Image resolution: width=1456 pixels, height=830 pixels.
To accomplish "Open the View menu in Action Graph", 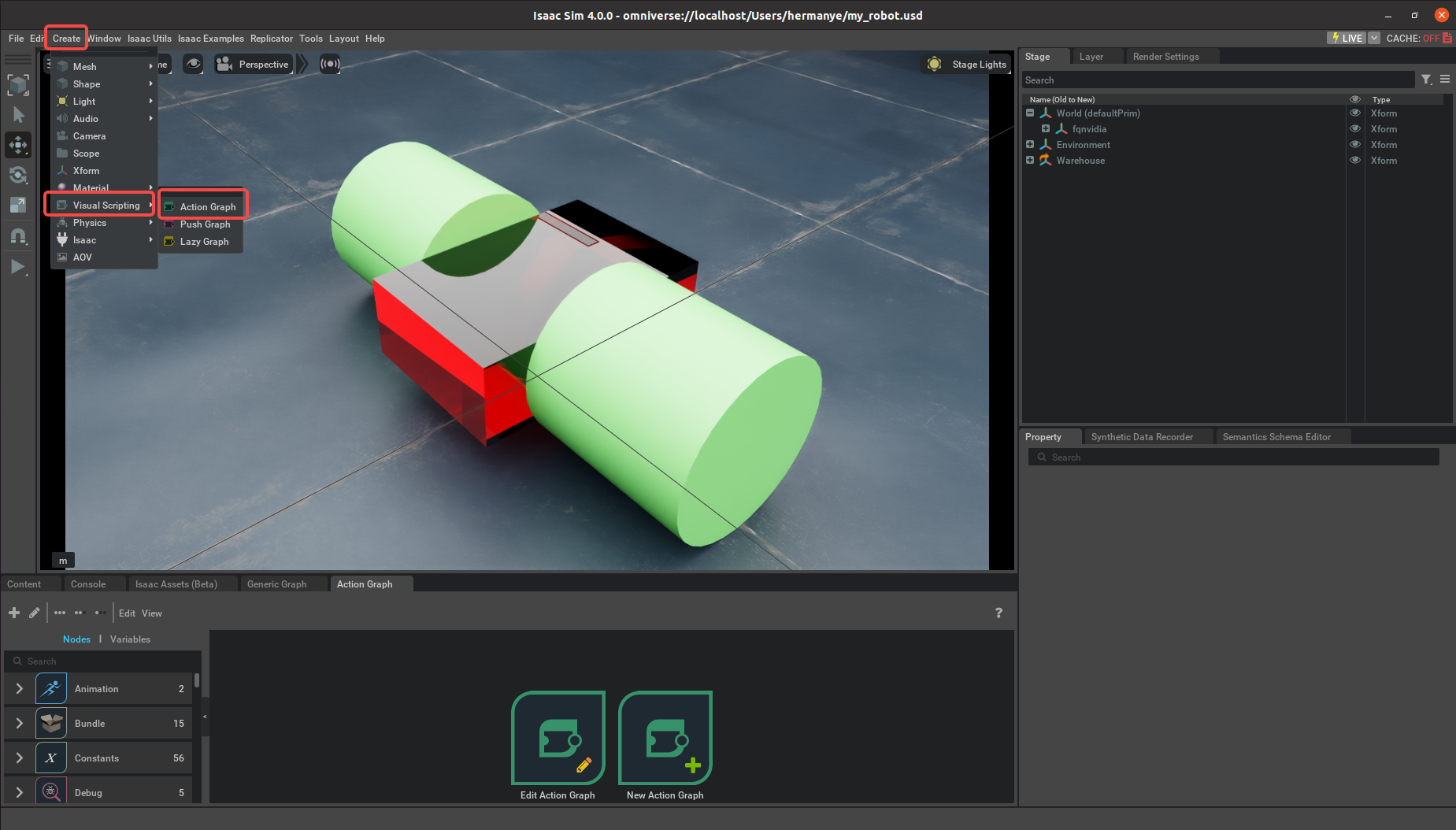I will pyautogui.click(x=152, y=613).
